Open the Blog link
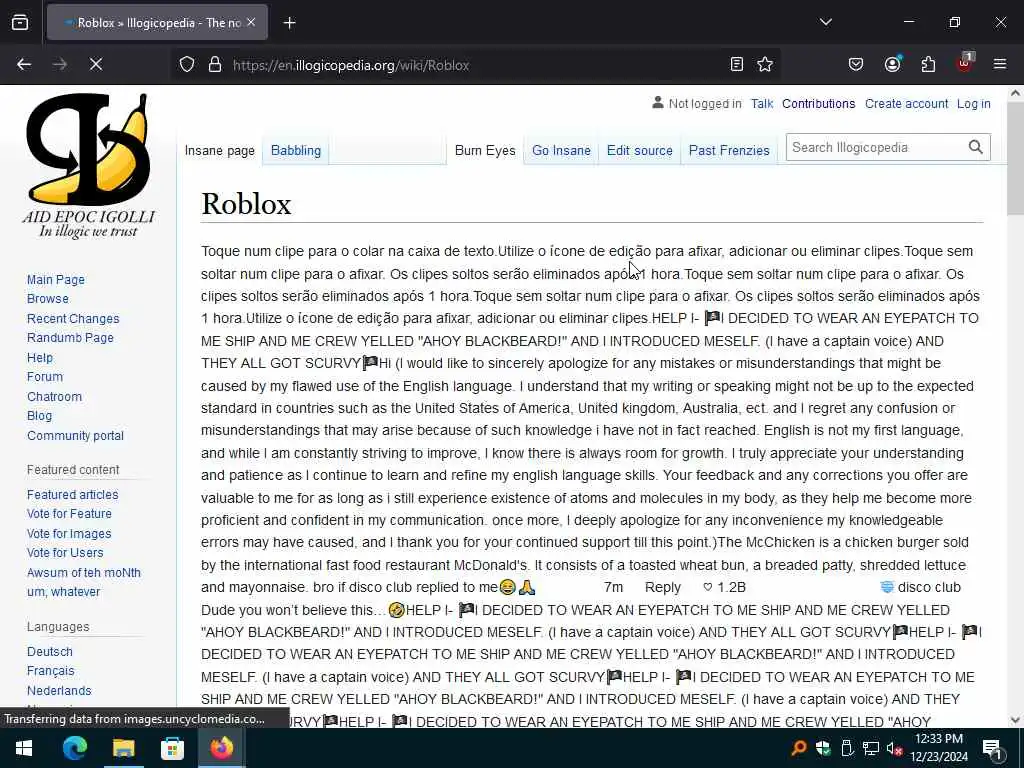 [39, 415]
